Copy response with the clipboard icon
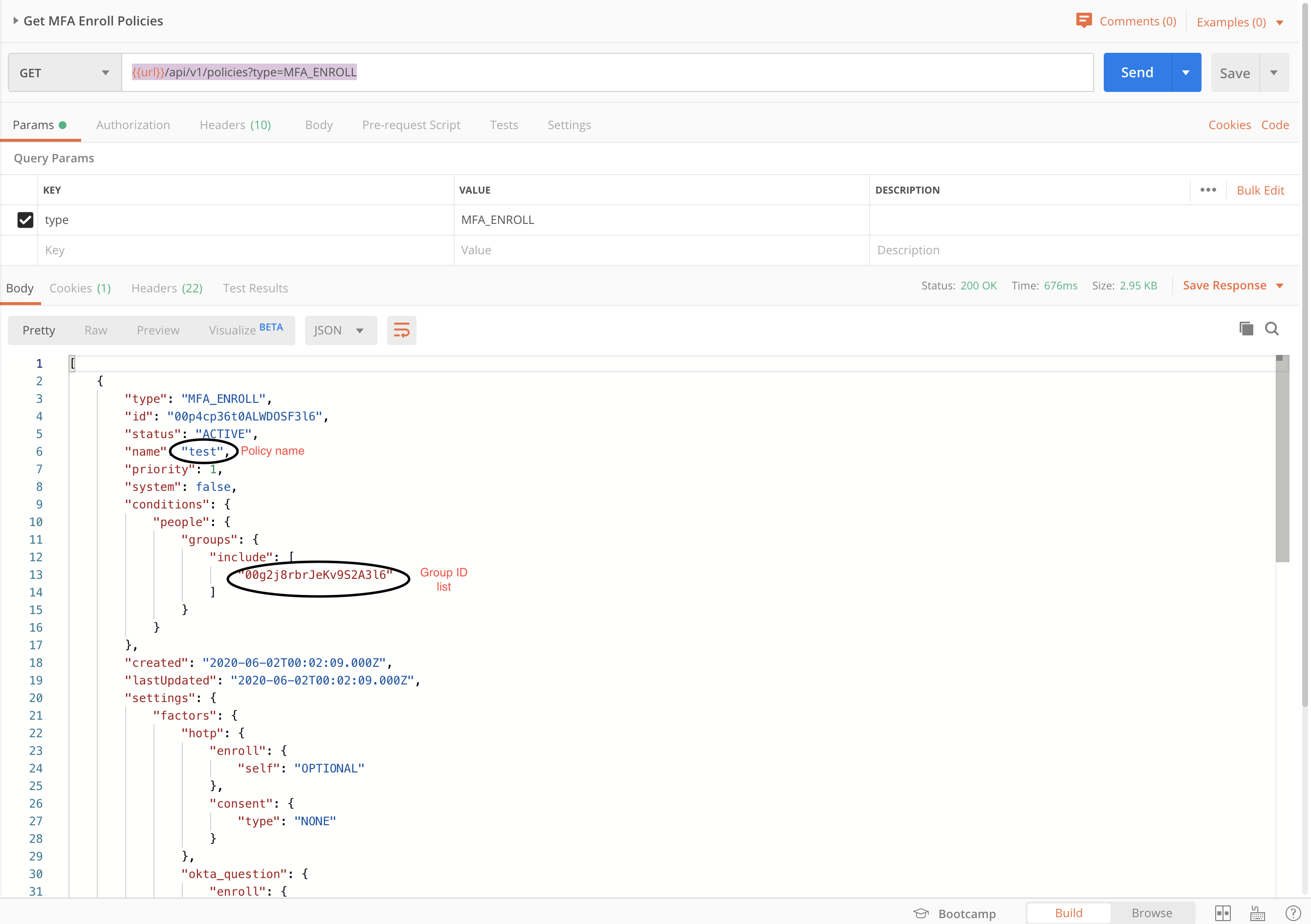Viewport: 1311px width, 924px height. pos(1246,329)
